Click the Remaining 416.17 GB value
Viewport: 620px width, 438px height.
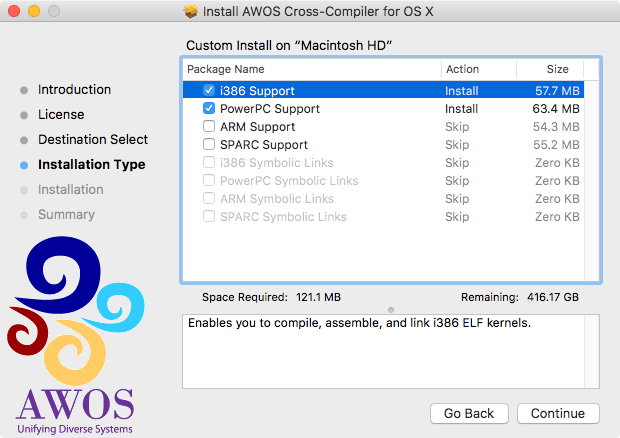tap(553, 297)
